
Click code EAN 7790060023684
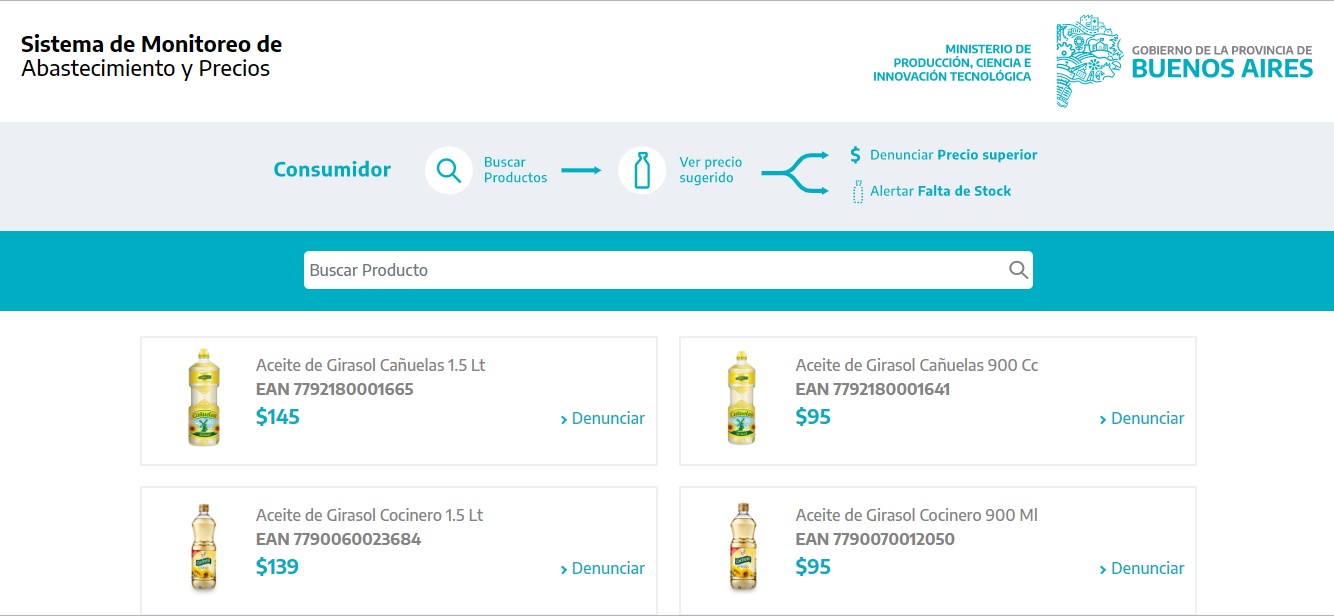(338, 539)
